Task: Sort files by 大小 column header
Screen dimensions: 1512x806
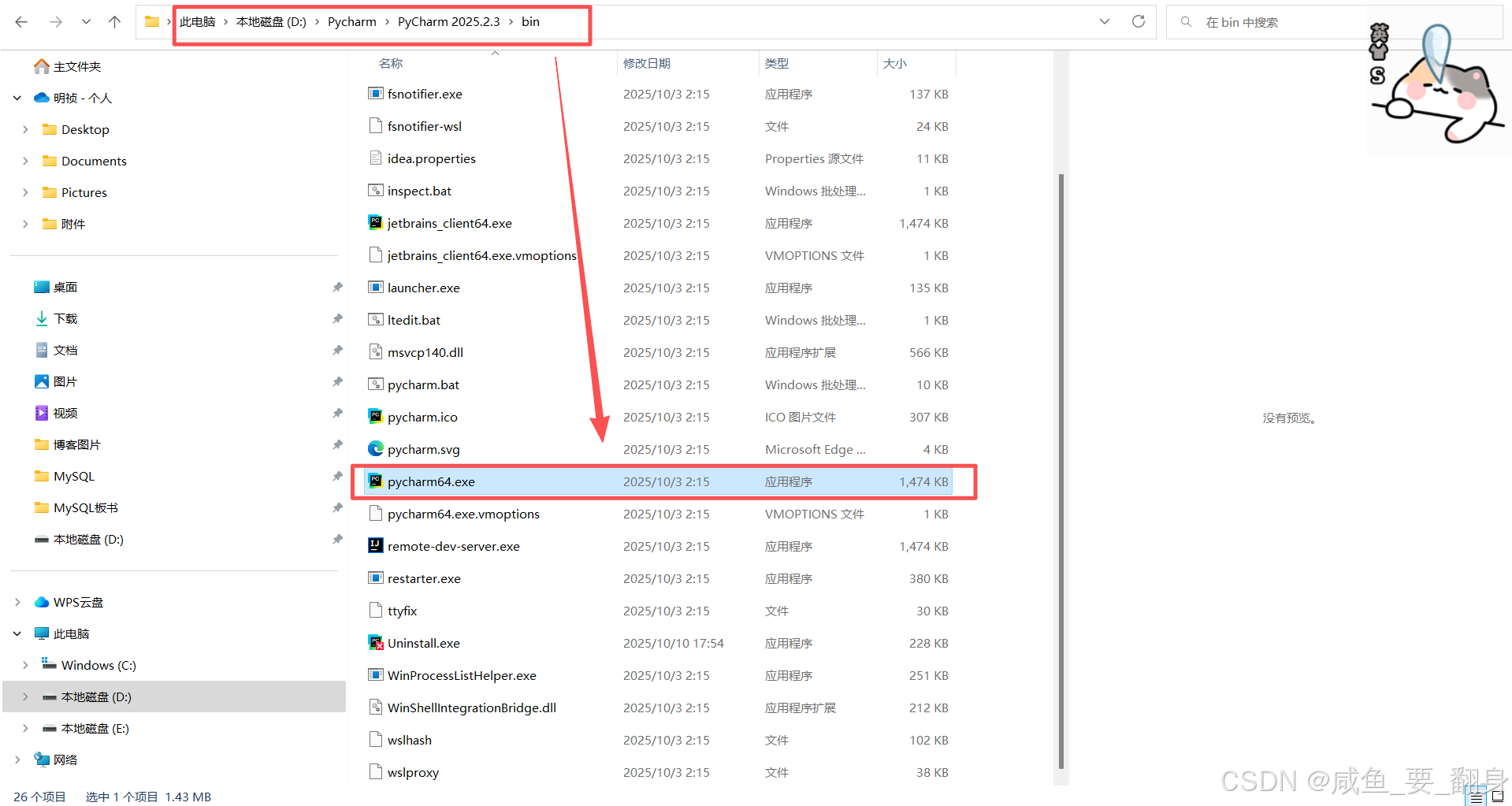Action: pyautogui.click(x=895, y=63)
